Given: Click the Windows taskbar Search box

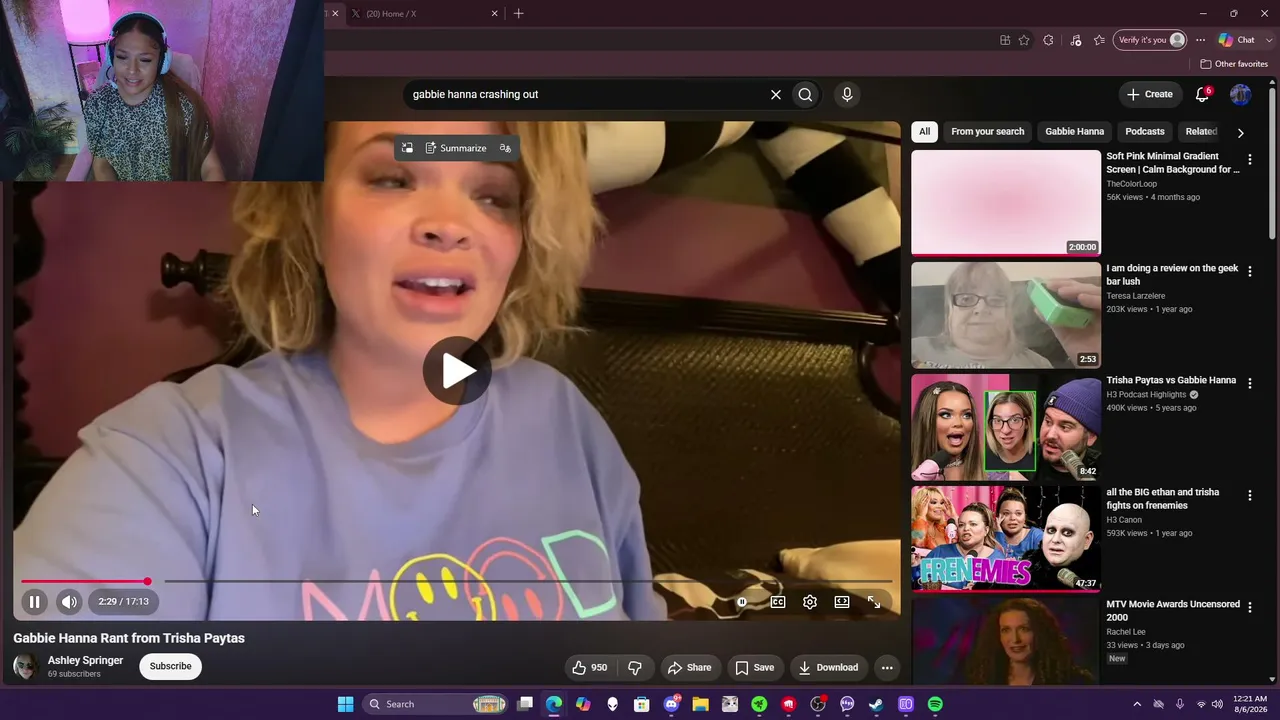Looking at the screenshot, I should click(x=435, y=704).
